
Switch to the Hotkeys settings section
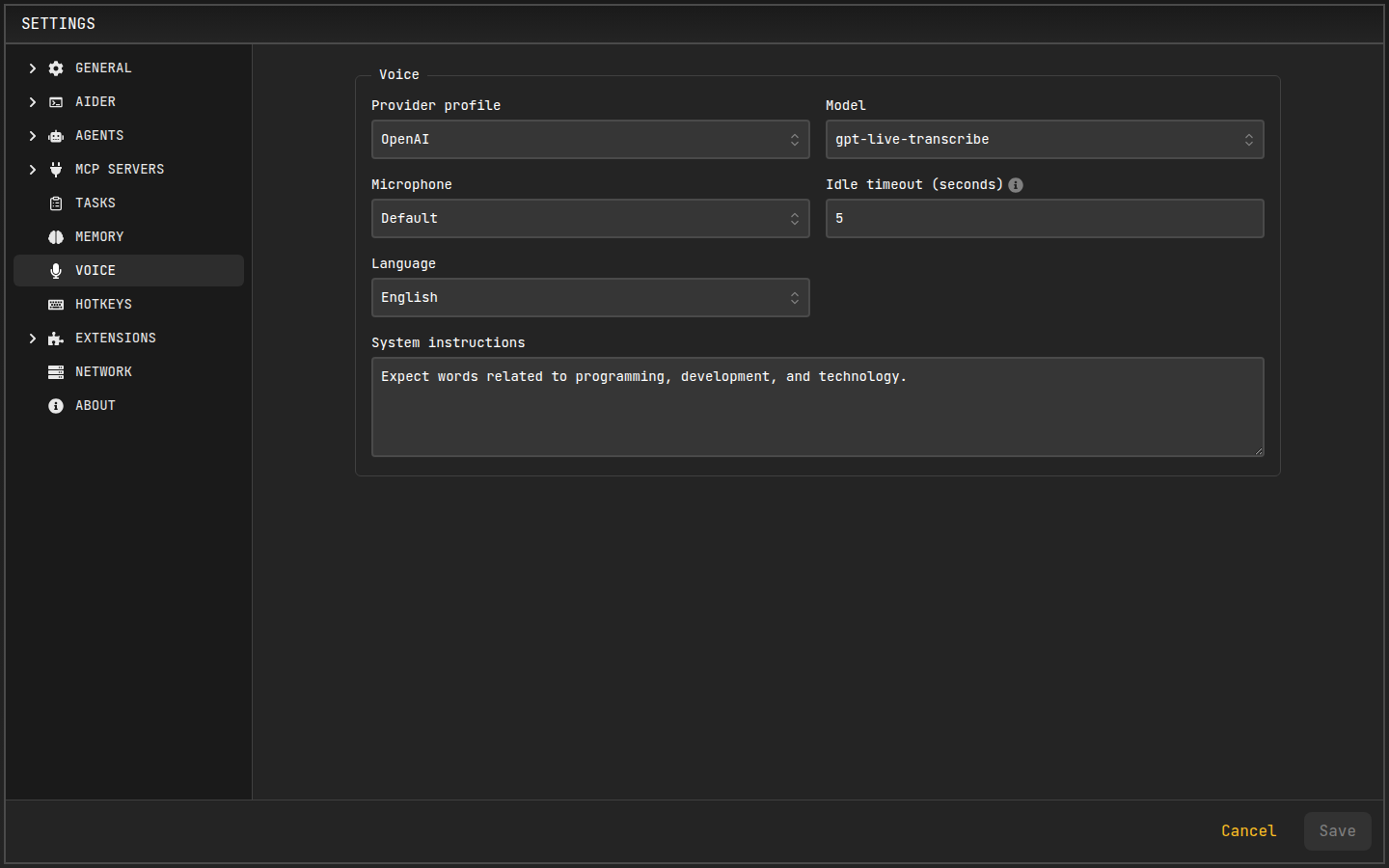coord(128,305)
